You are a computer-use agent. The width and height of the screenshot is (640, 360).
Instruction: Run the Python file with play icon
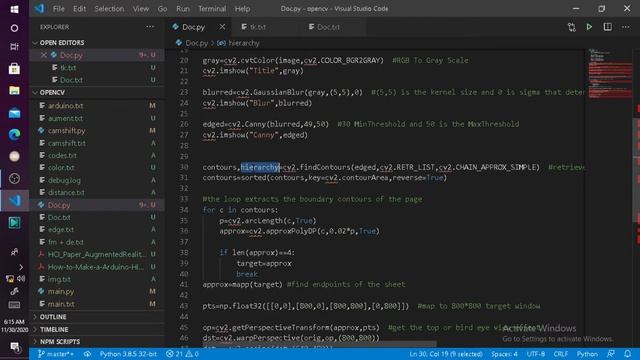click(589, 27)
